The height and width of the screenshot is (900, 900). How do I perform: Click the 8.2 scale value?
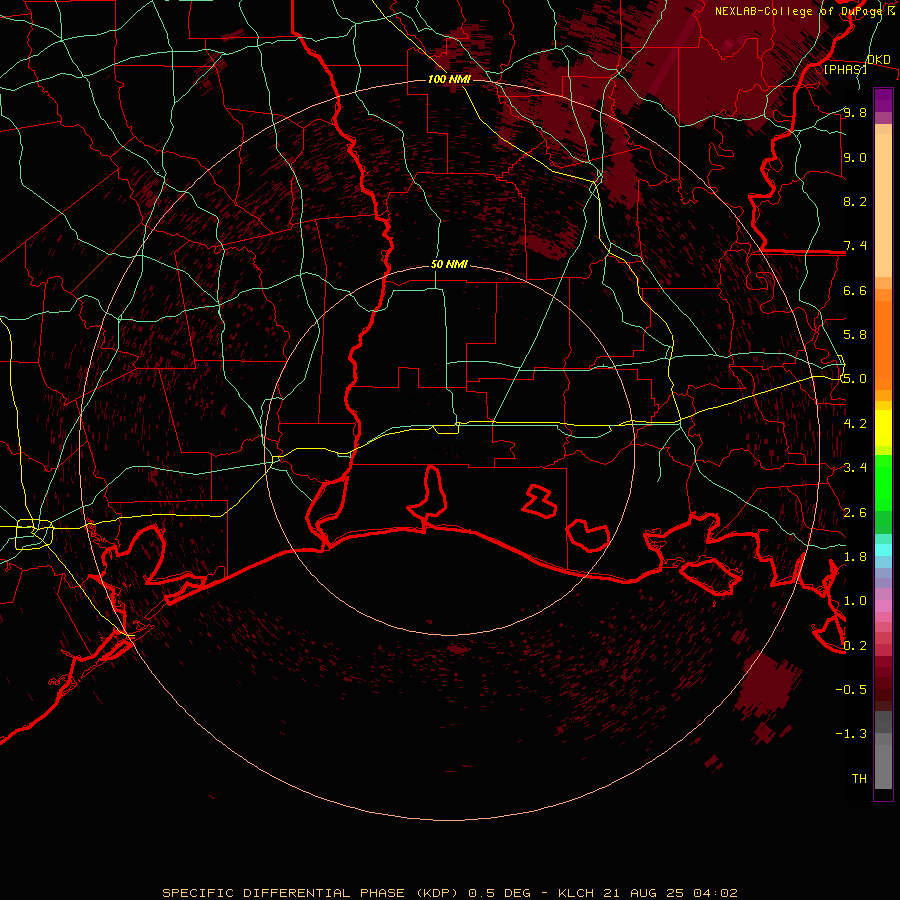click(x=855, y=201)
